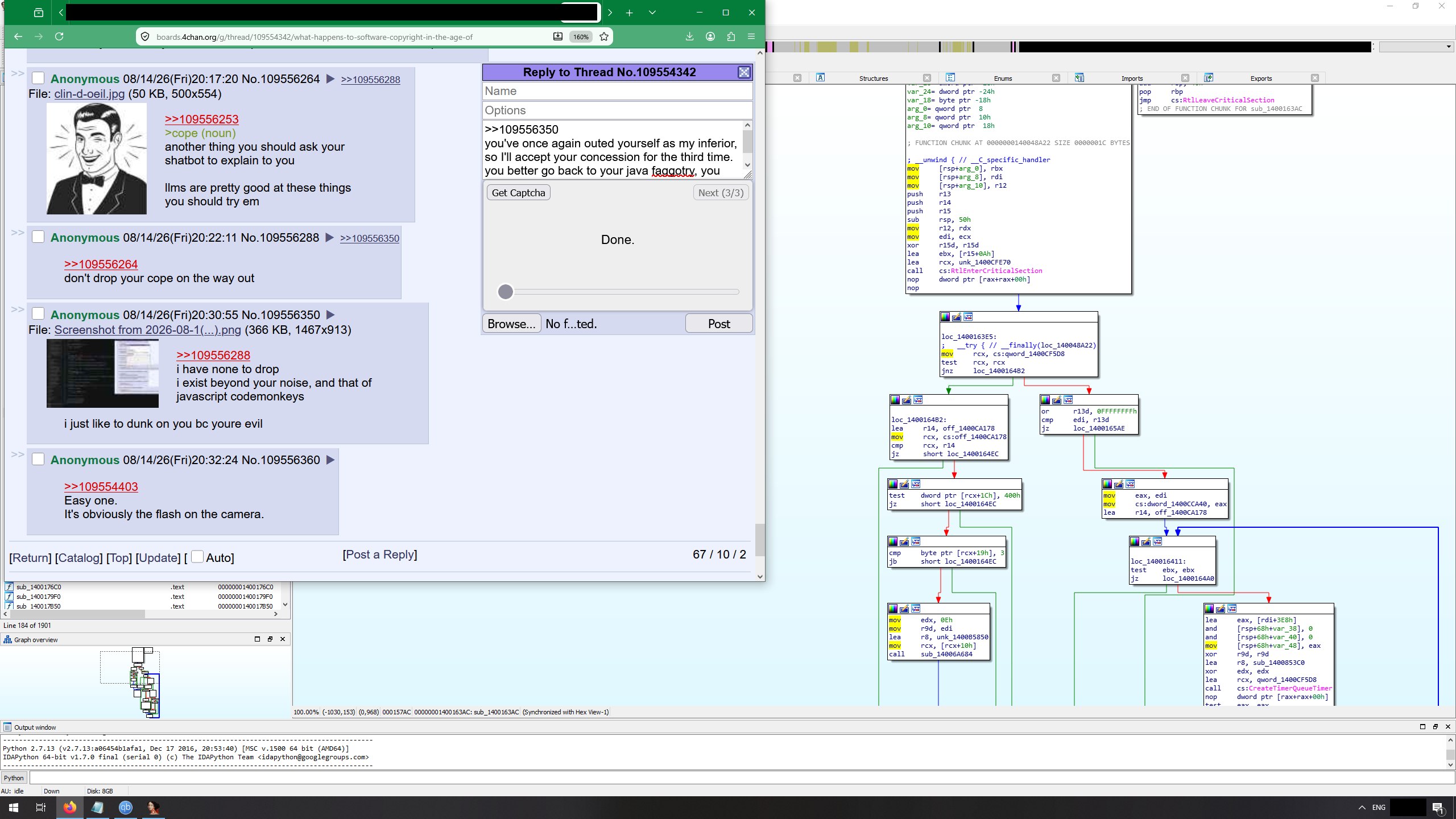The width and height of the screenshot is (1456, 819).
Task: Click the 160% zoom level indicator
Action: [581, 36]
